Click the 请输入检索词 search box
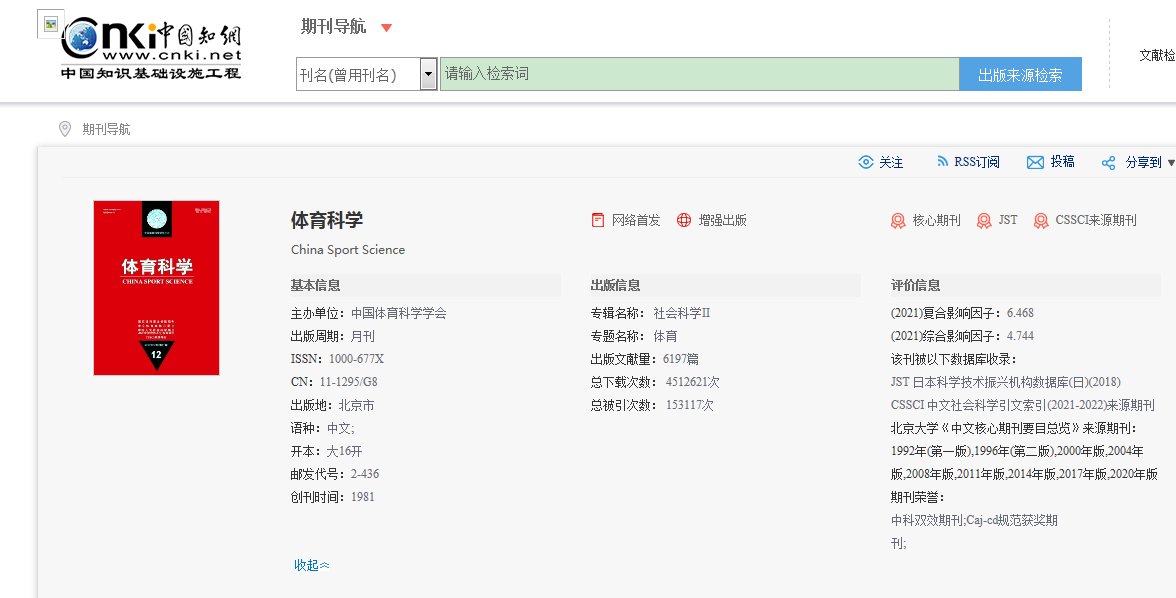The width and height of the screenshot is (1176, 598). 699,74
